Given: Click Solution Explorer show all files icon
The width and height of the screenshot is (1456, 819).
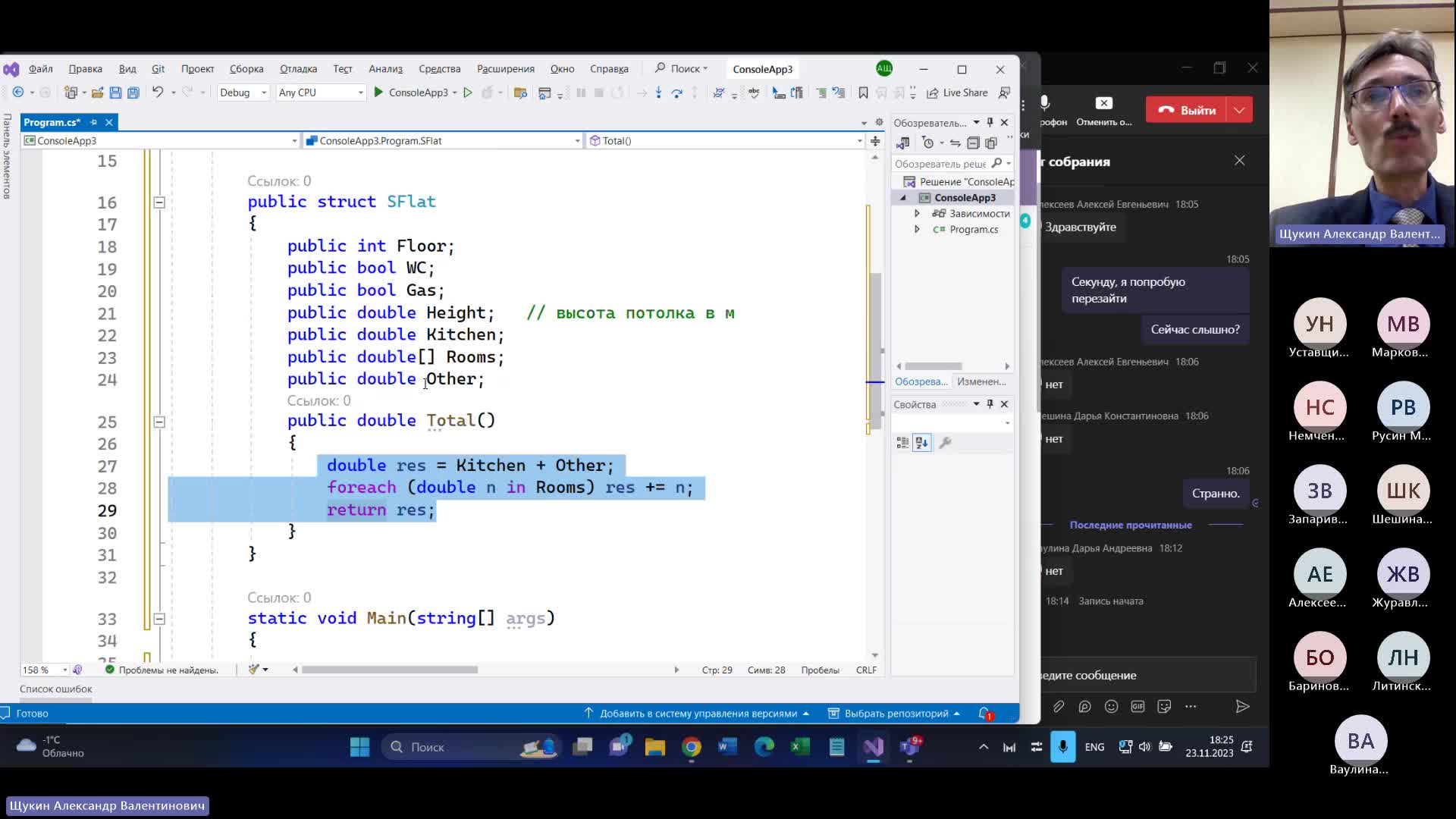Looking at the screenshot, I should 991,143.
